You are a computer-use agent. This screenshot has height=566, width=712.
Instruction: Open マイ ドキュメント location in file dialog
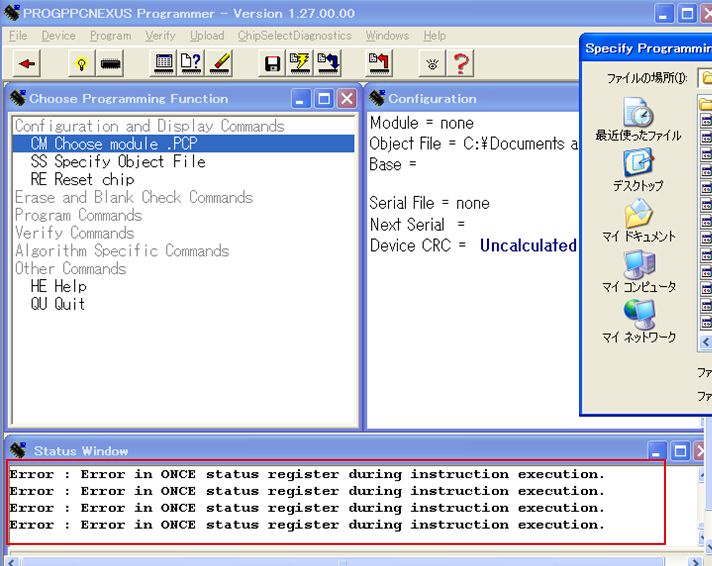pos(638,220)
